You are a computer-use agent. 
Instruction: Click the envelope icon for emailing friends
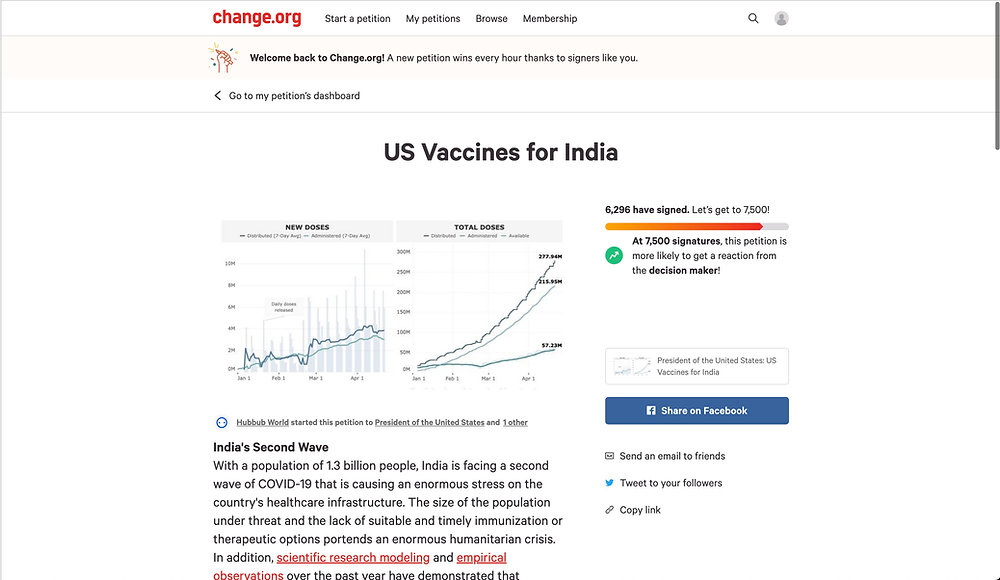(609, 456)
